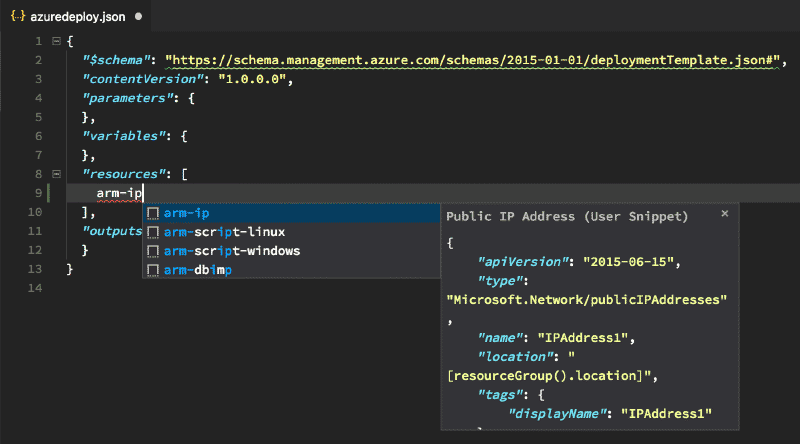
Task: Click the snippet icon beside arm-ip suggestion
Action: (x=153, y=213)
